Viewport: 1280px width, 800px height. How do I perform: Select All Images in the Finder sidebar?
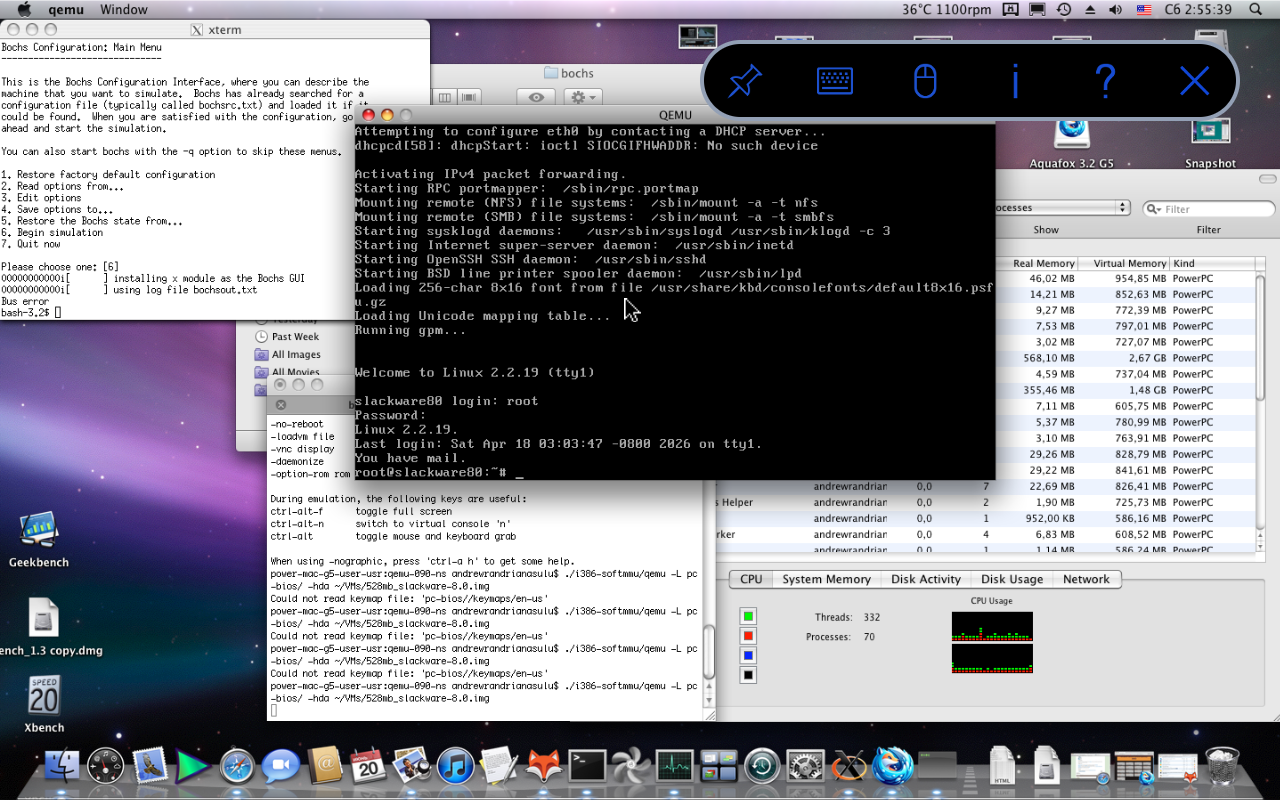pos(296,354)
